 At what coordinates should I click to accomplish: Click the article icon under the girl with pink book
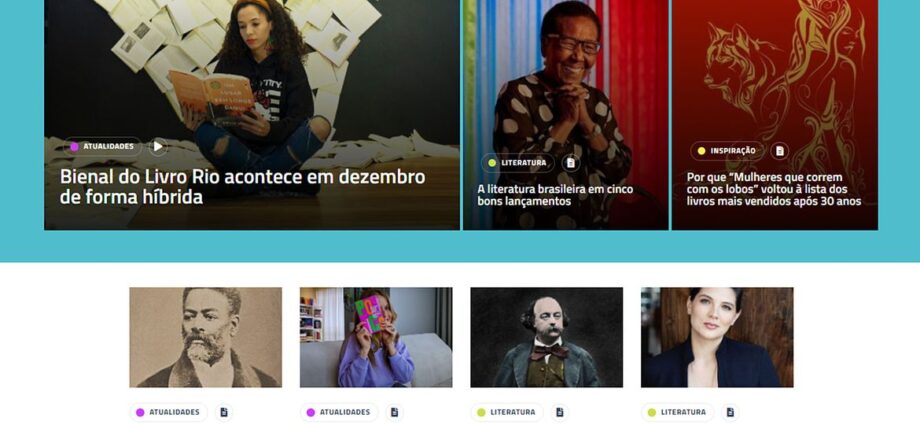[x=394, y=412]
